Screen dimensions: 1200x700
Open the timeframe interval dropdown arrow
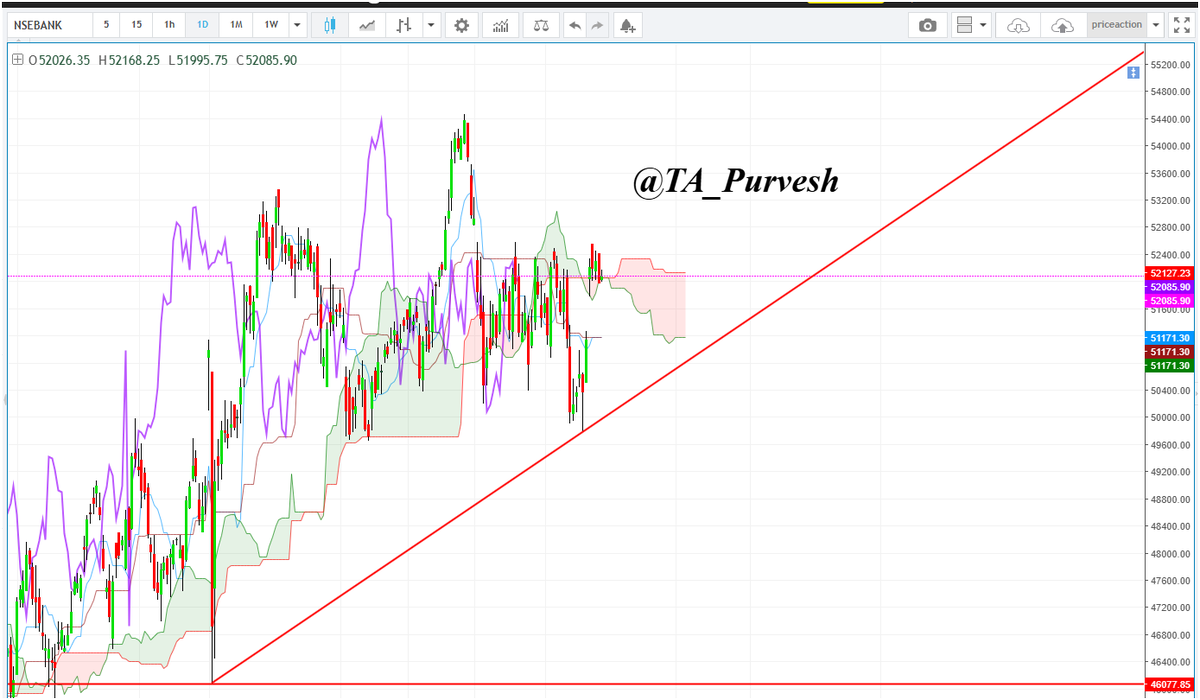298,25
